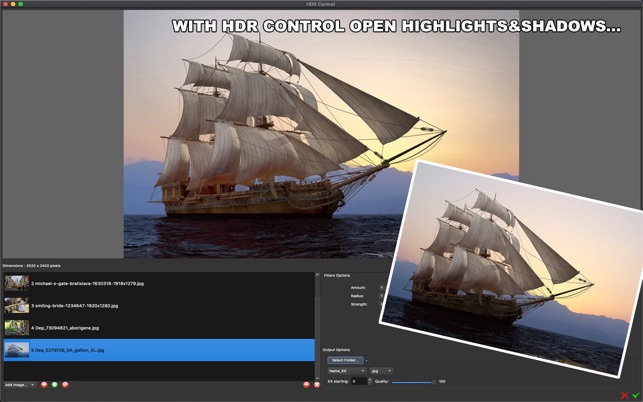Close the HDR Control window
The height and width of the screenshot is (402, 643).
coord(5,4)
